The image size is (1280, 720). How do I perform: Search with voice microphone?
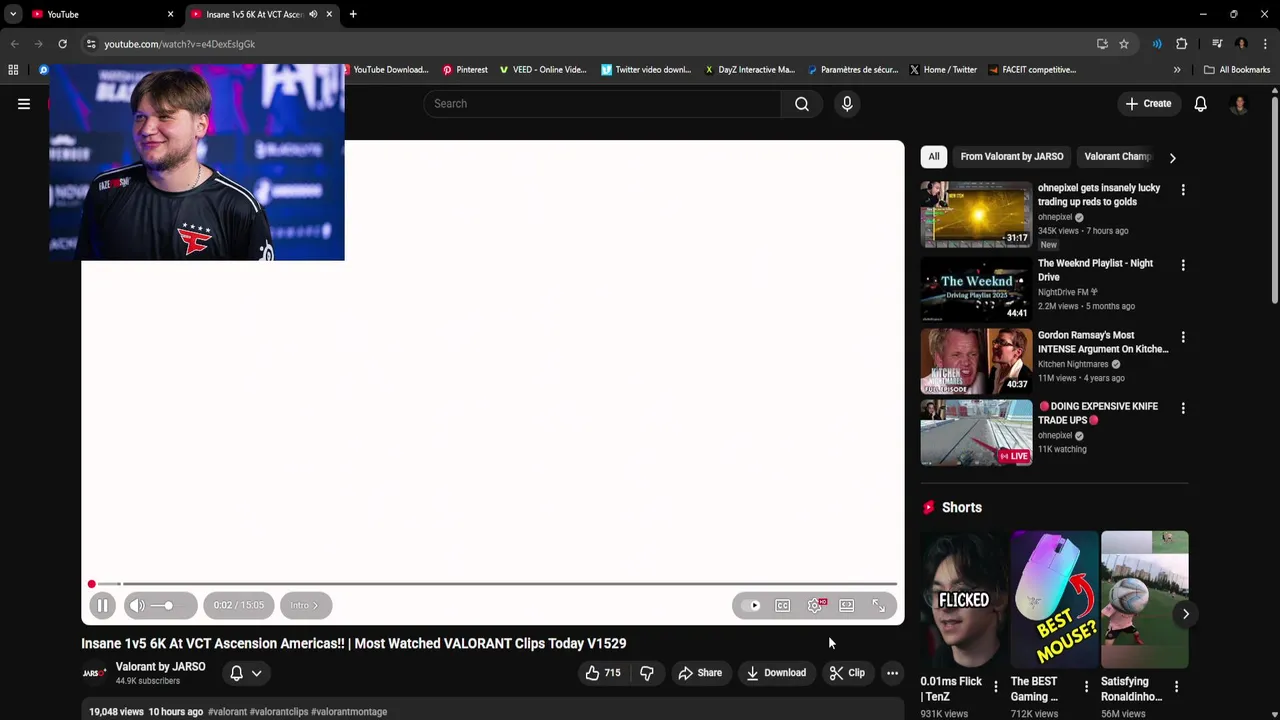847,104
